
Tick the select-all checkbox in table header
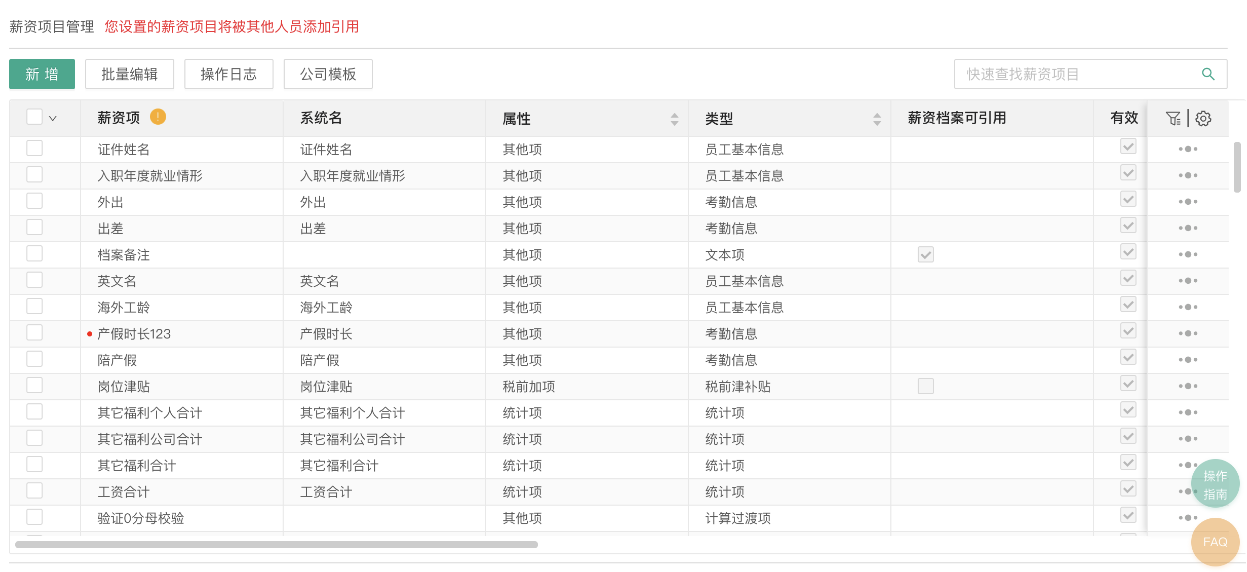35,117
